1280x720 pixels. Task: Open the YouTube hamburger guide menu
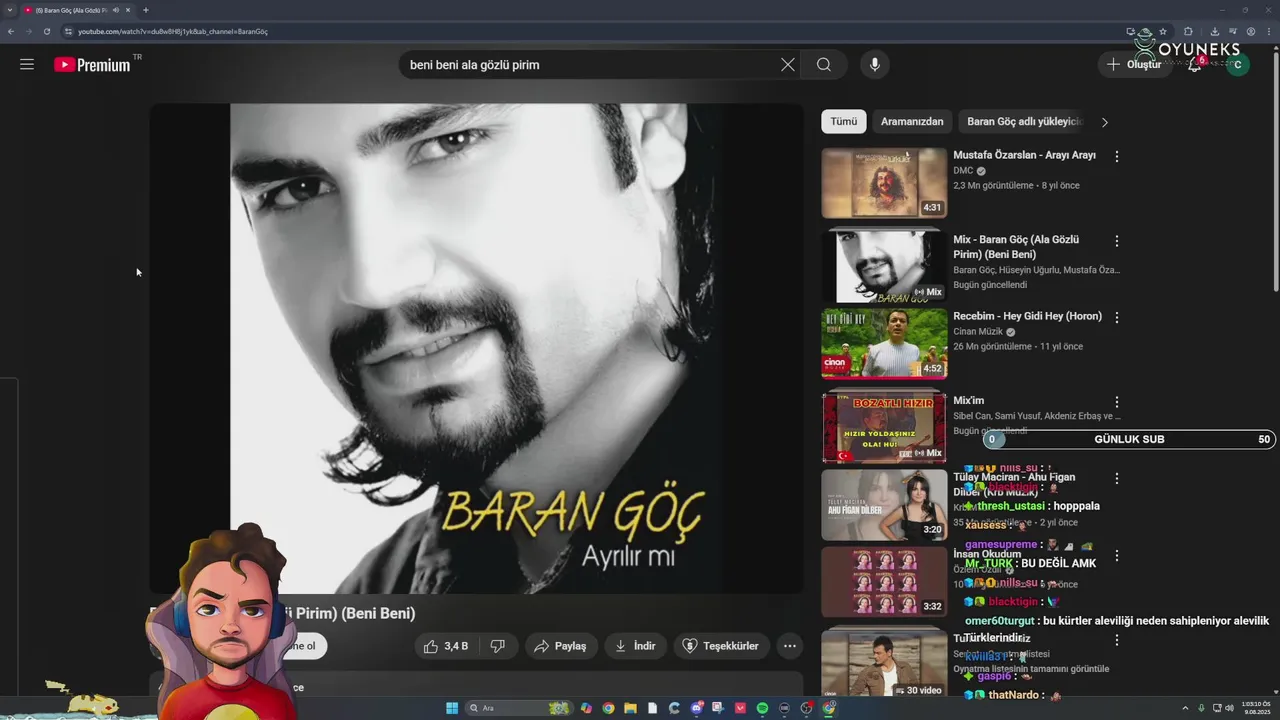[x=27, y=64]
